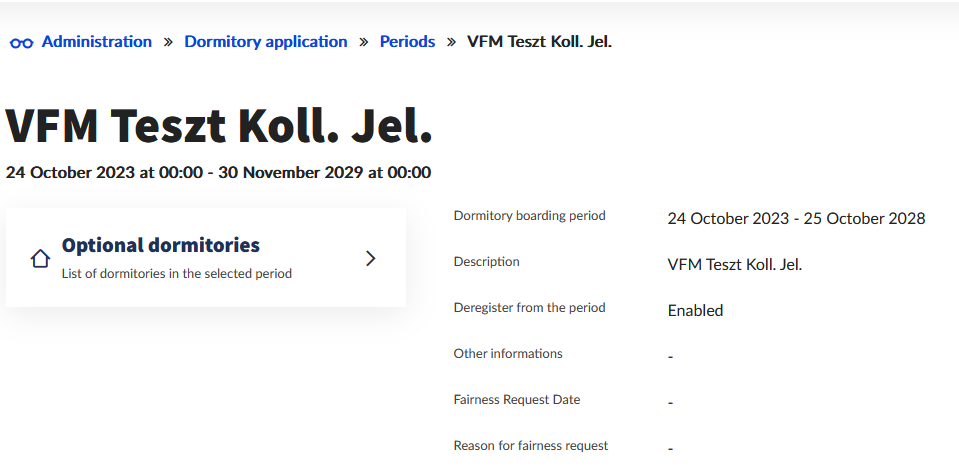The height and width of the screenshot is (471, 959).
Task: Click the Fairness Request Date label
Action: pos(517,400)
